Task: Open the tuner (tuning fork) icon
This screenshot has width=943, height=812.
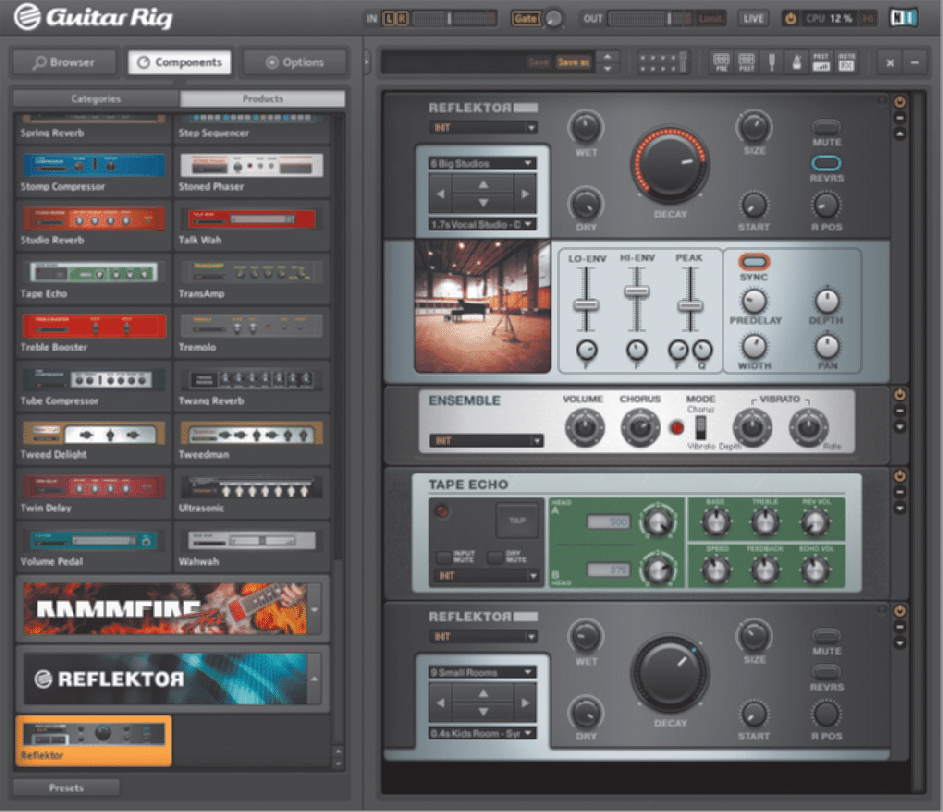Action: (772, 61)
